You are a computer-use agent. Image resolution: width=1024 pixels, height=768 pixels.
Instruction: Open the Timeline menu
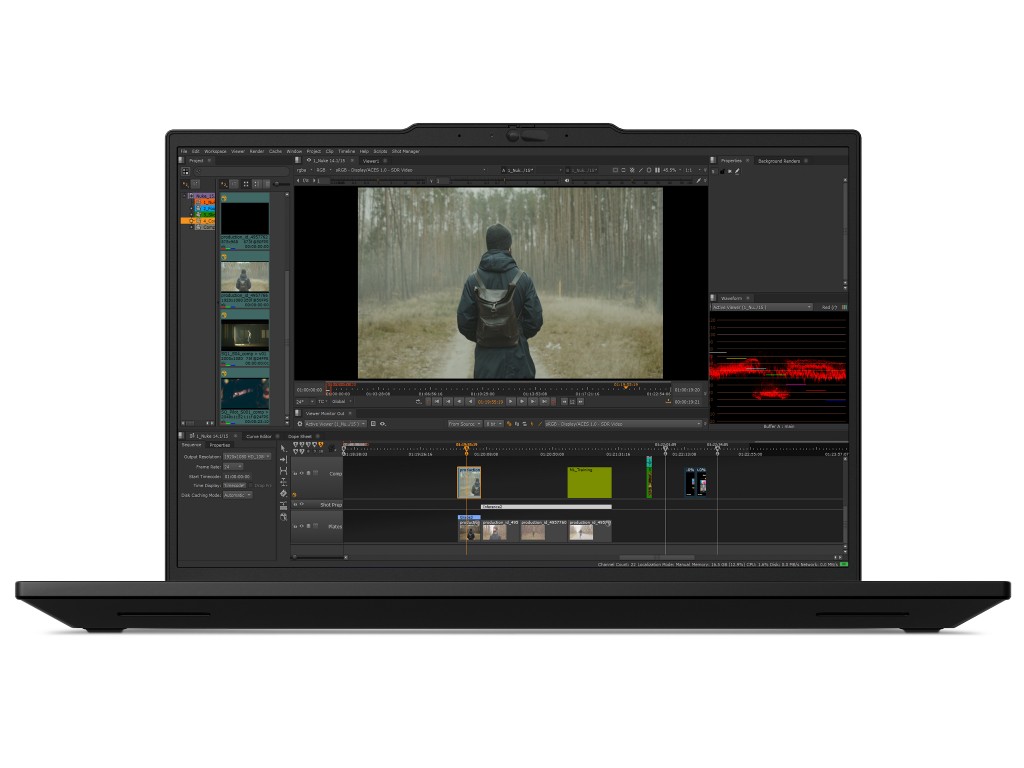(x=347, y=151)
